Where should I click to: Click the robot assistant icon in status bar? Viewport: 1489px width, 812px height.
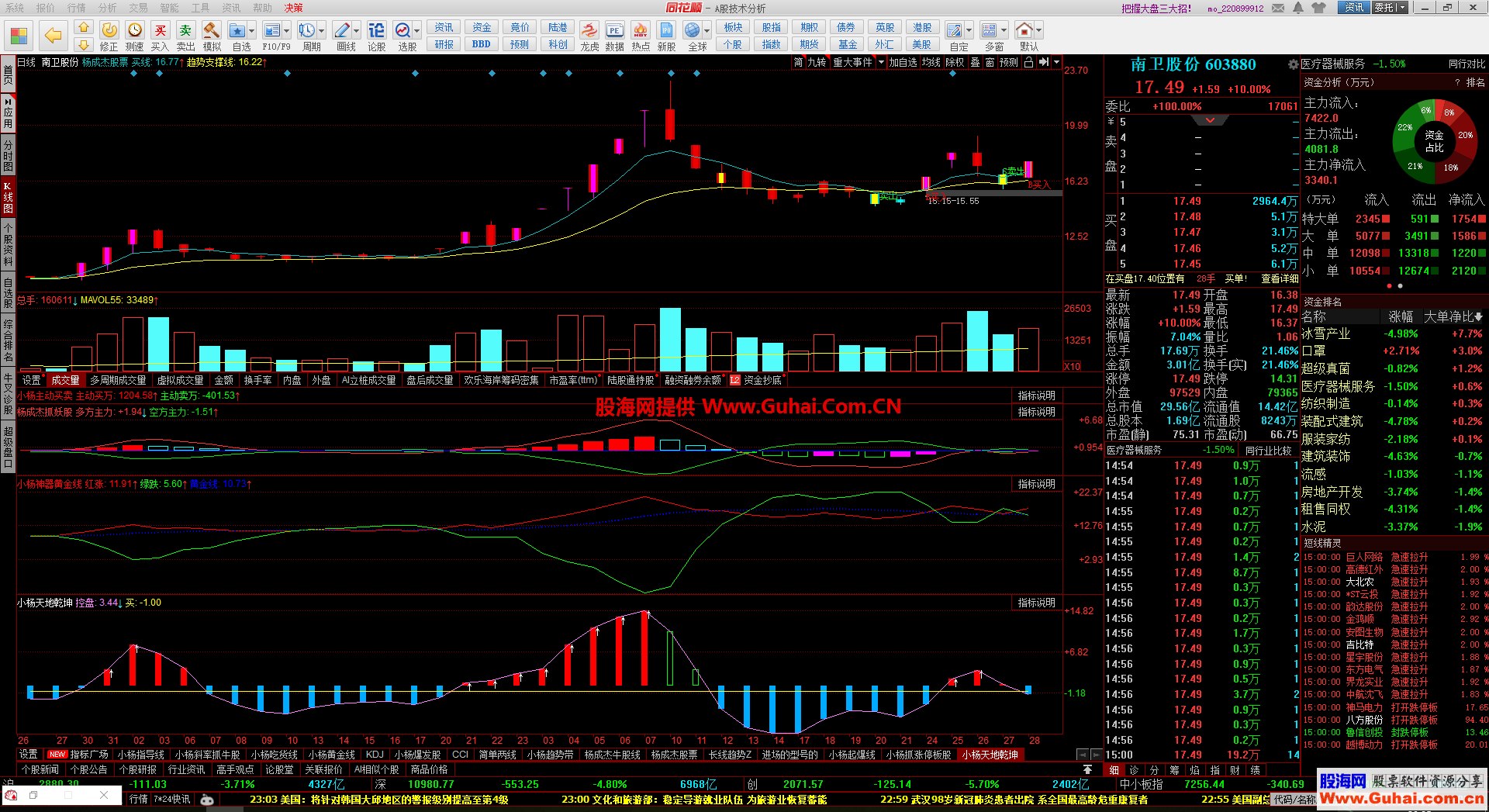point(207,800)
